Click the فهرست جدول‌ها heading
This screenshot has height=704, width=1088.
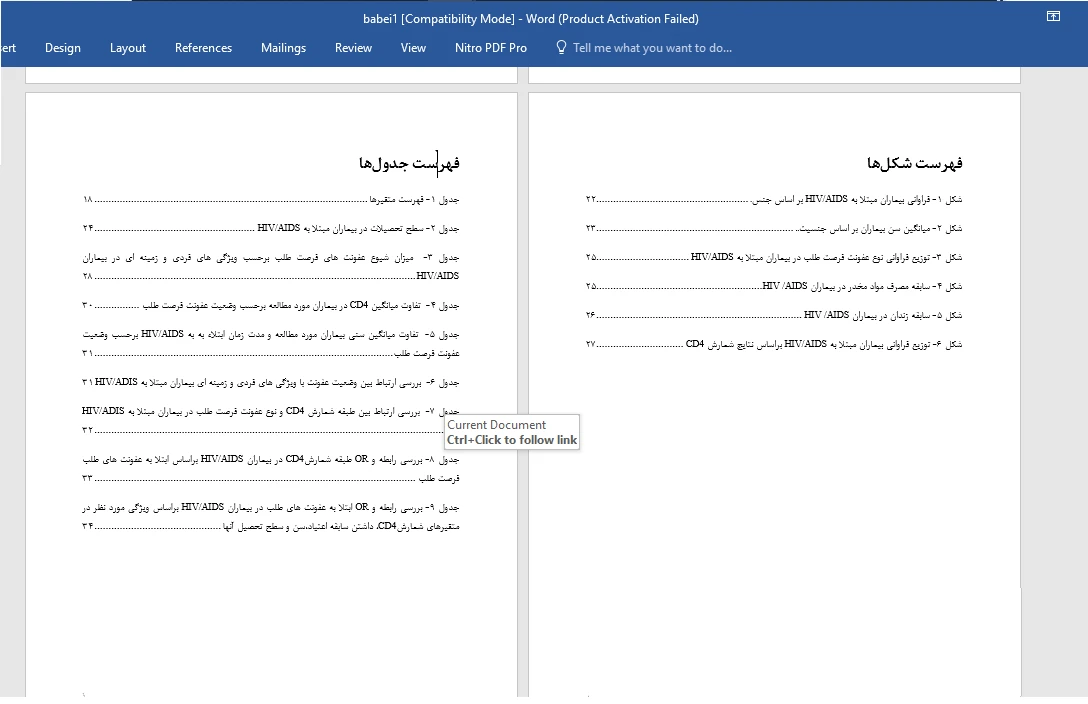(409, 163)
